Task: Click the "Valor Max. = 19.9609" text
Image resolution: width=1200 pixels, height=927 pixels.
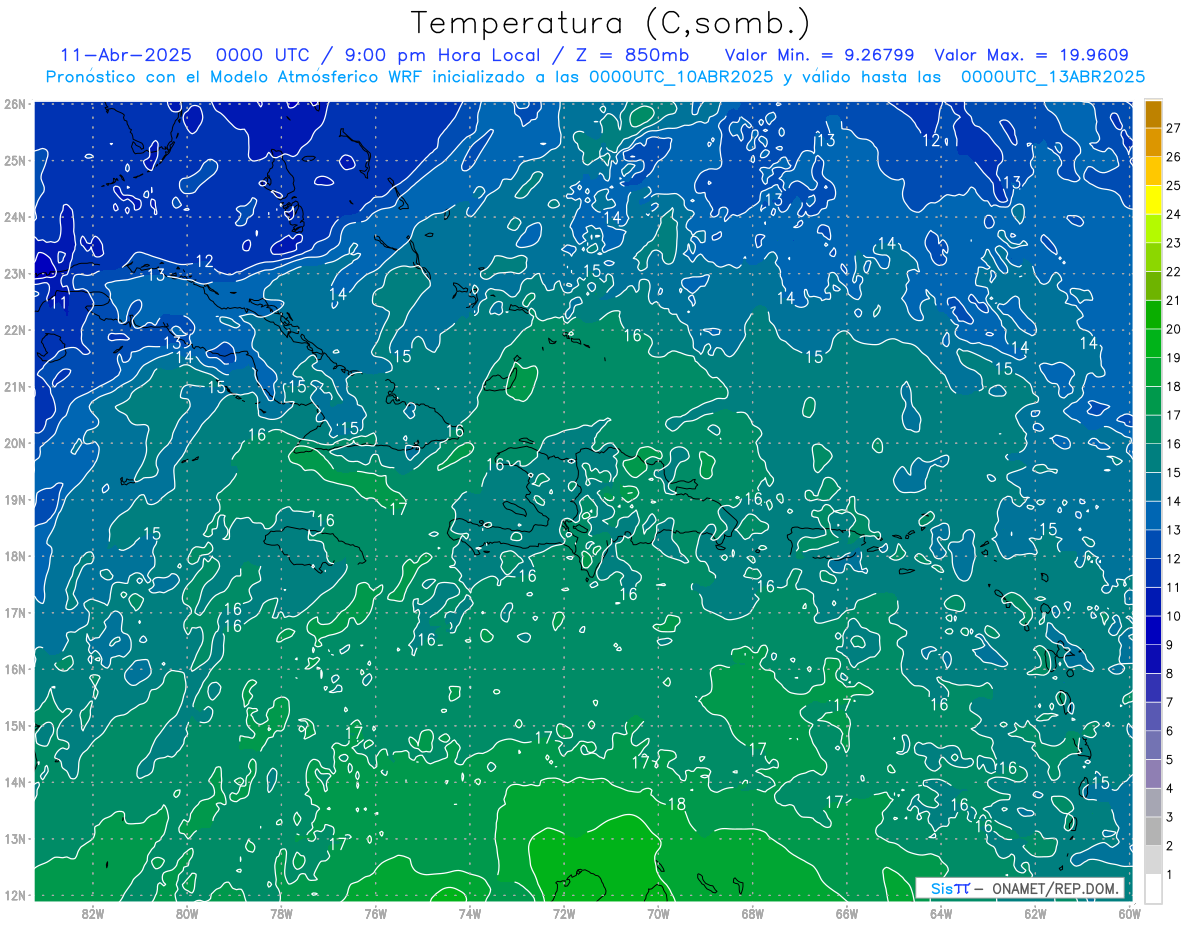Action: point(1032,55)
